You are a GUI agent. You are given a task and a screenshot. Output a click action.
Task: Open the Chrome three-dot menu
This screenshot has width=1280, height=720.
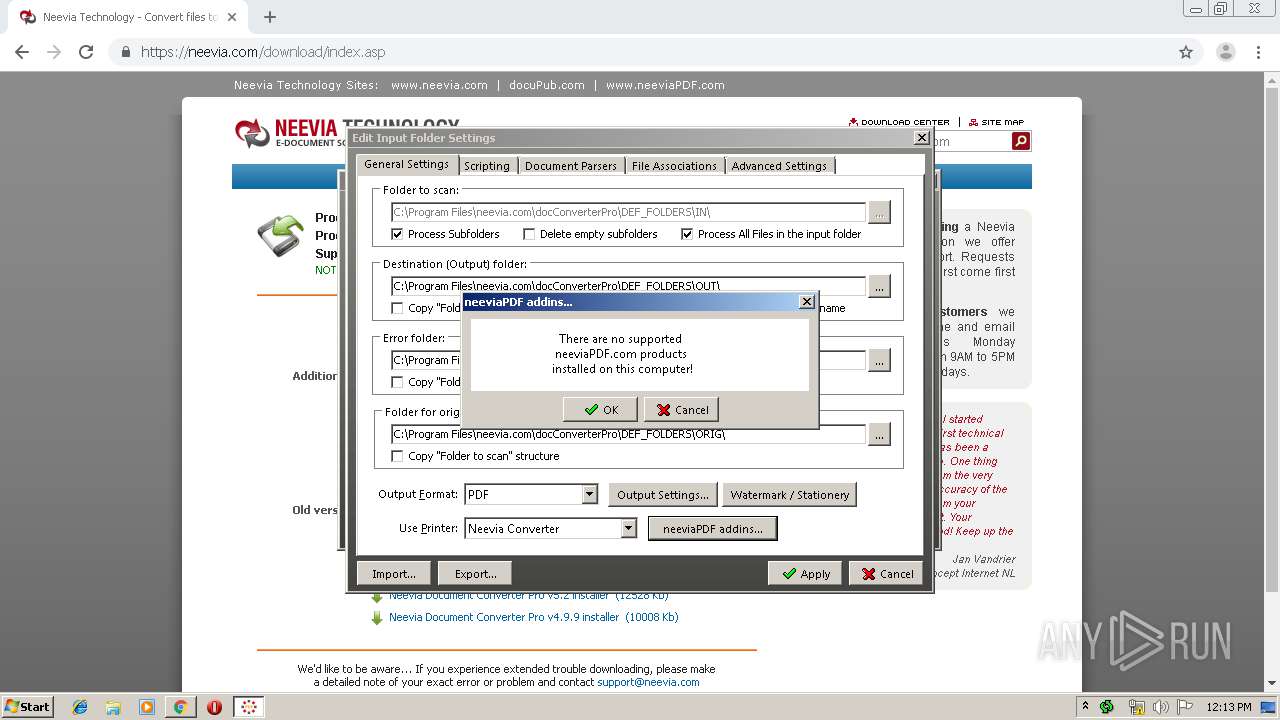point(1258,52)
